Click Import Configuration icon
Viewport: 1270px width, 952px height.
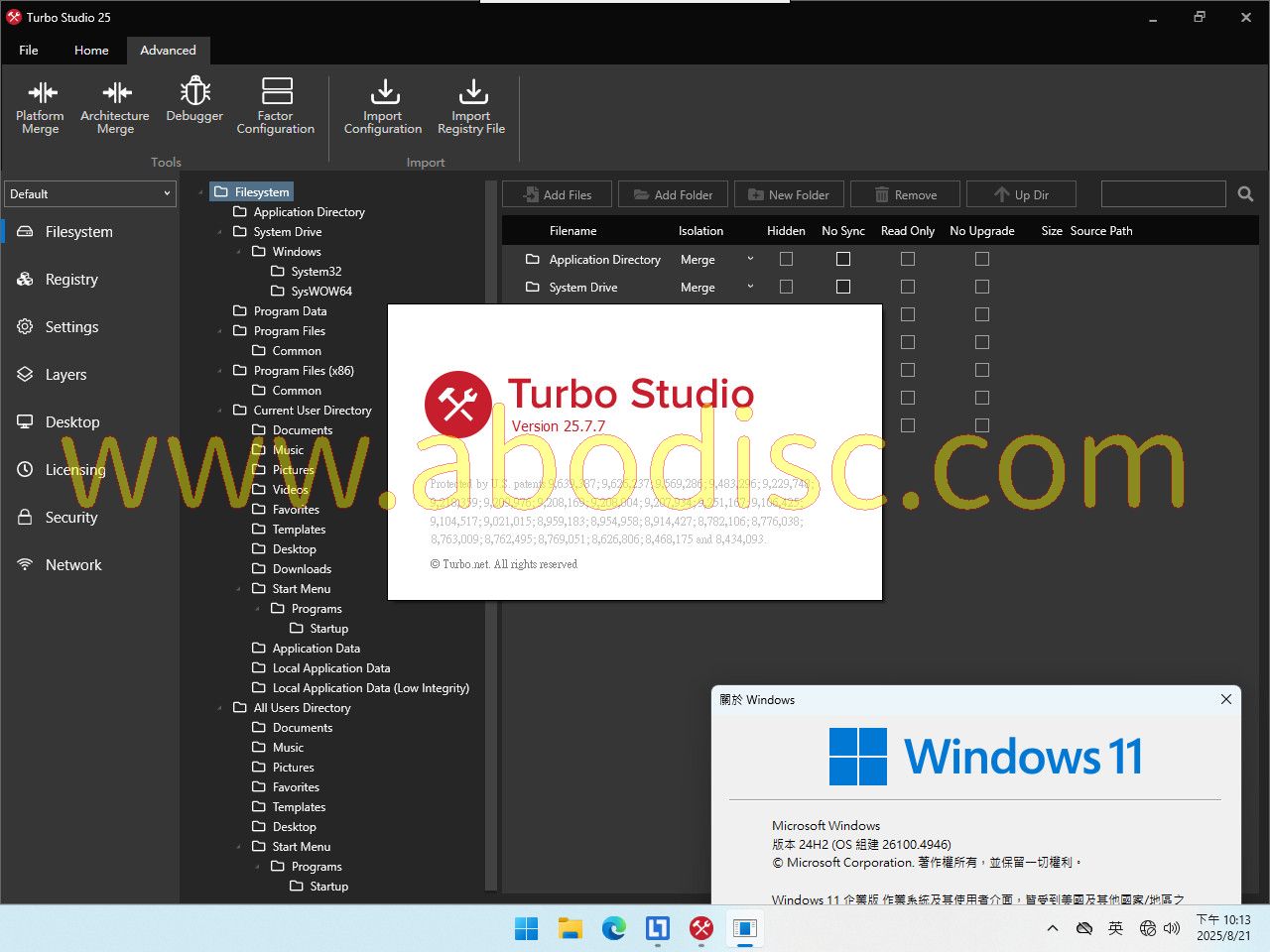[x=383, y=106]
